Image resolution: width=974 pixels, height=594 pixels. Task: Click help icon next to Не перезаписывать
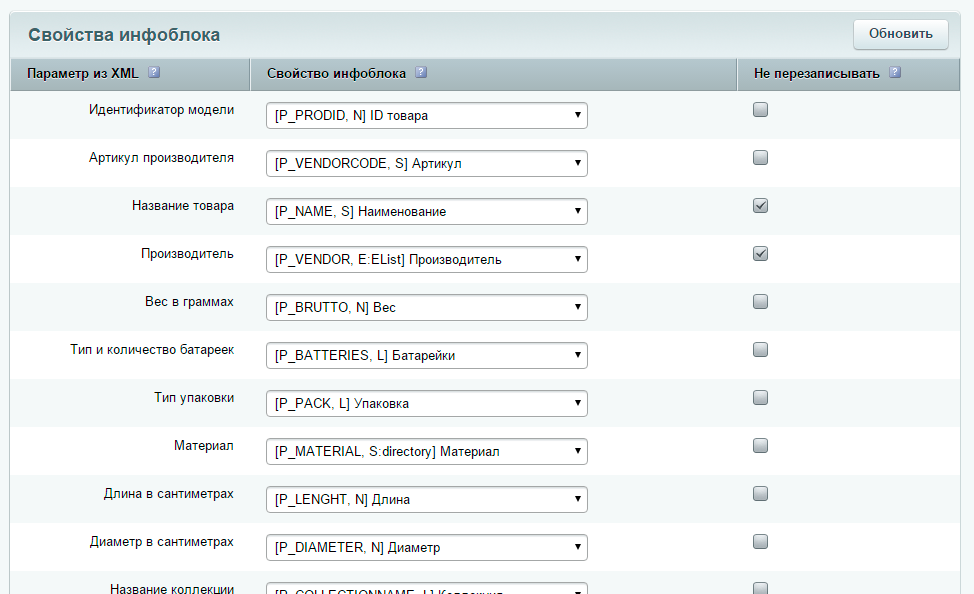tap(894, 73)
